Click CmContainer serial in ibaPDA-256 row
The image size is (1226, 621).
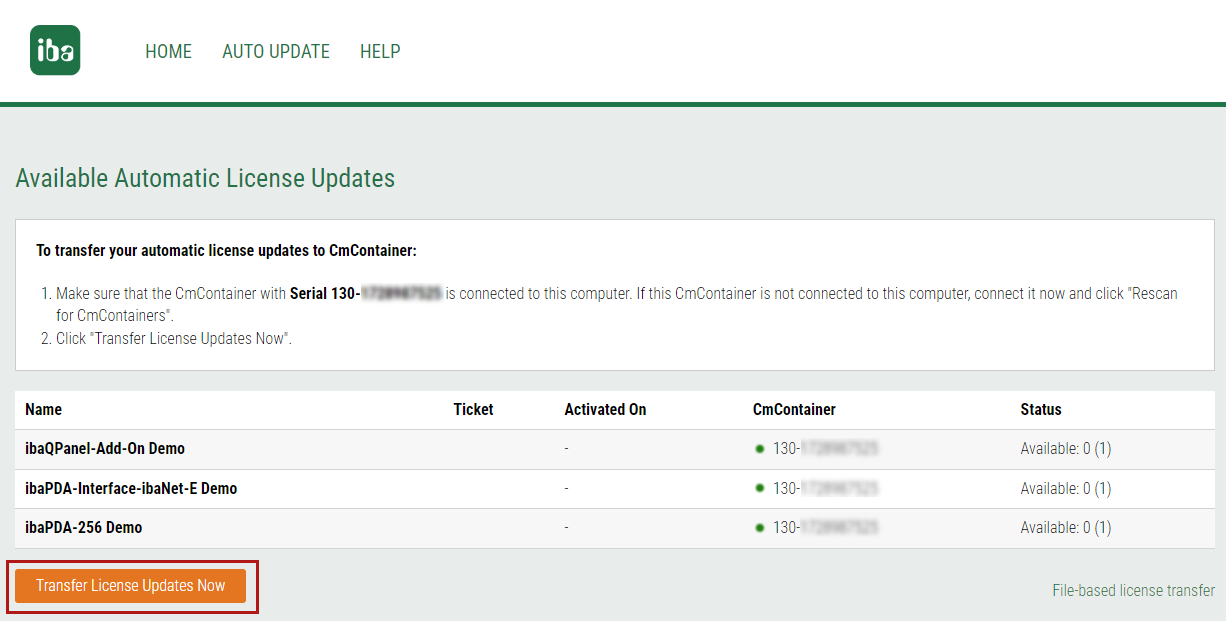click(825, 528)
